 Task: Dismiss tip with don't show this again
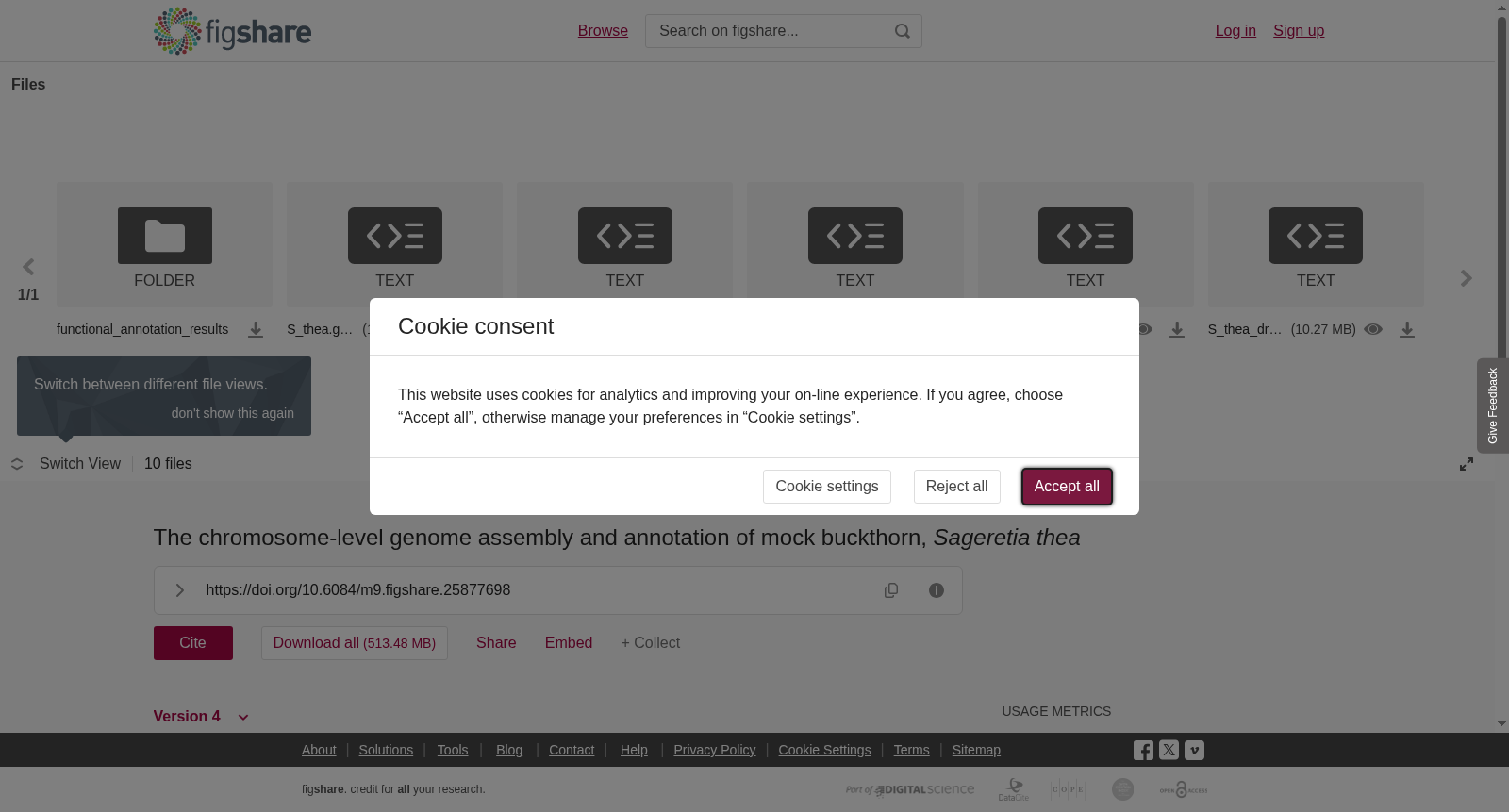point(233,413)
